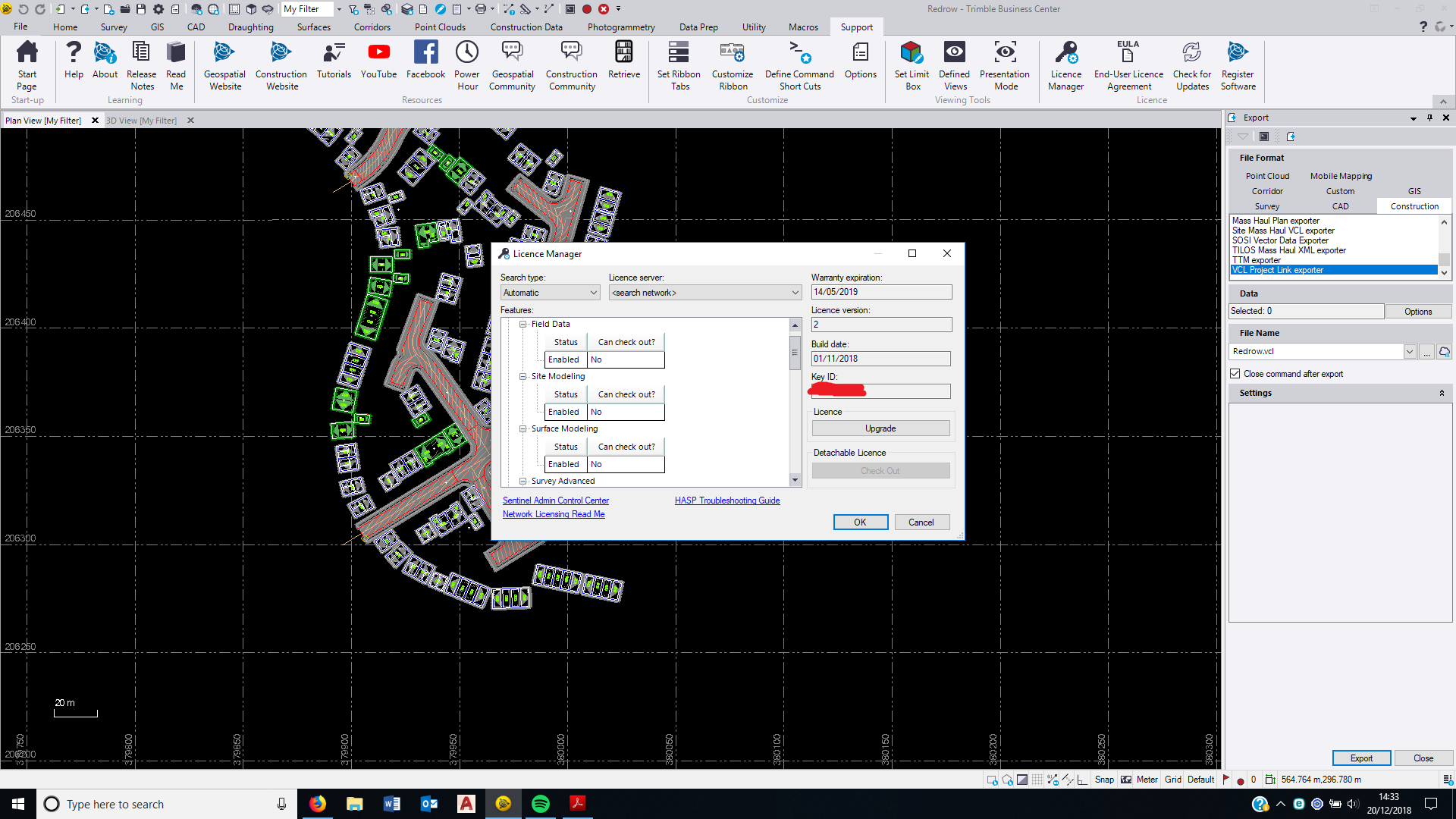Open the Licence Manager icon
The height and width of the screenshot is (819, 1456).
[1066, 64]
